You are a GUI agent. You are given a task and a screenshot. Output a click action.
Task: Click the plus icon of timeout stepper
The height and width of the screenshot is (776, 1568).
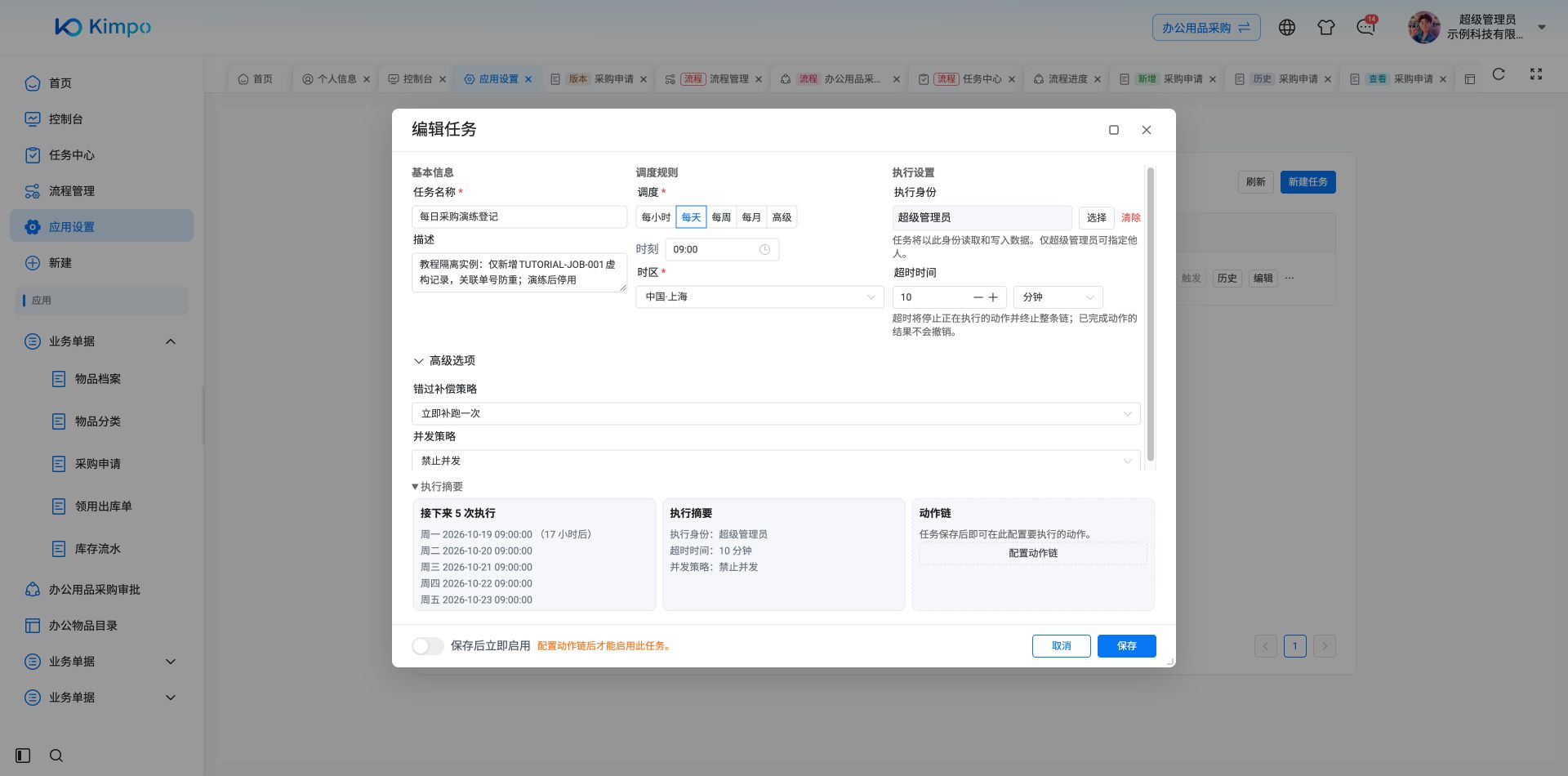(993, 297)
